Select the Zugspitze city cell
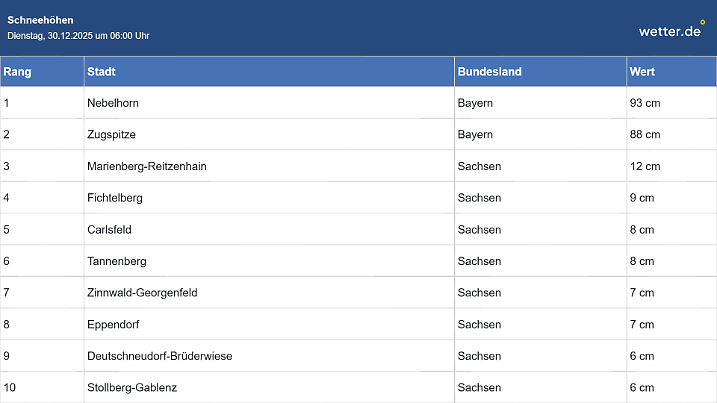Screen dimensions: 717x403 tap(111, 134)
